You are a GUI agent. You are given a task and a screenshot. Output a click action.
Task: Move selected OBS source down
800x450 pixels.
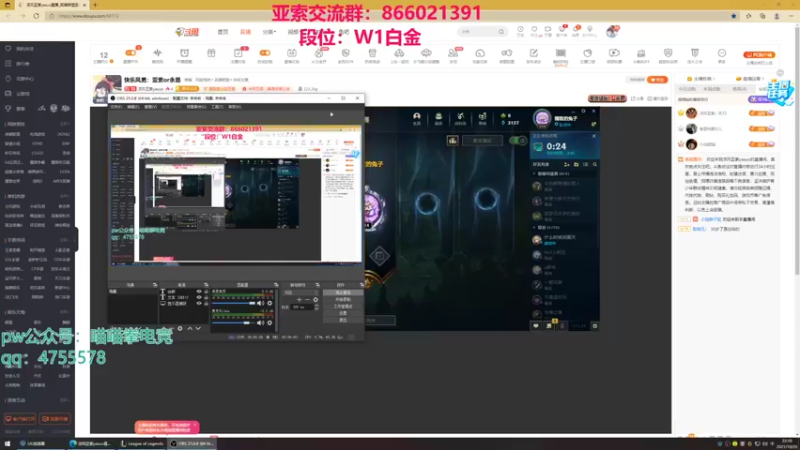(198, 329)
